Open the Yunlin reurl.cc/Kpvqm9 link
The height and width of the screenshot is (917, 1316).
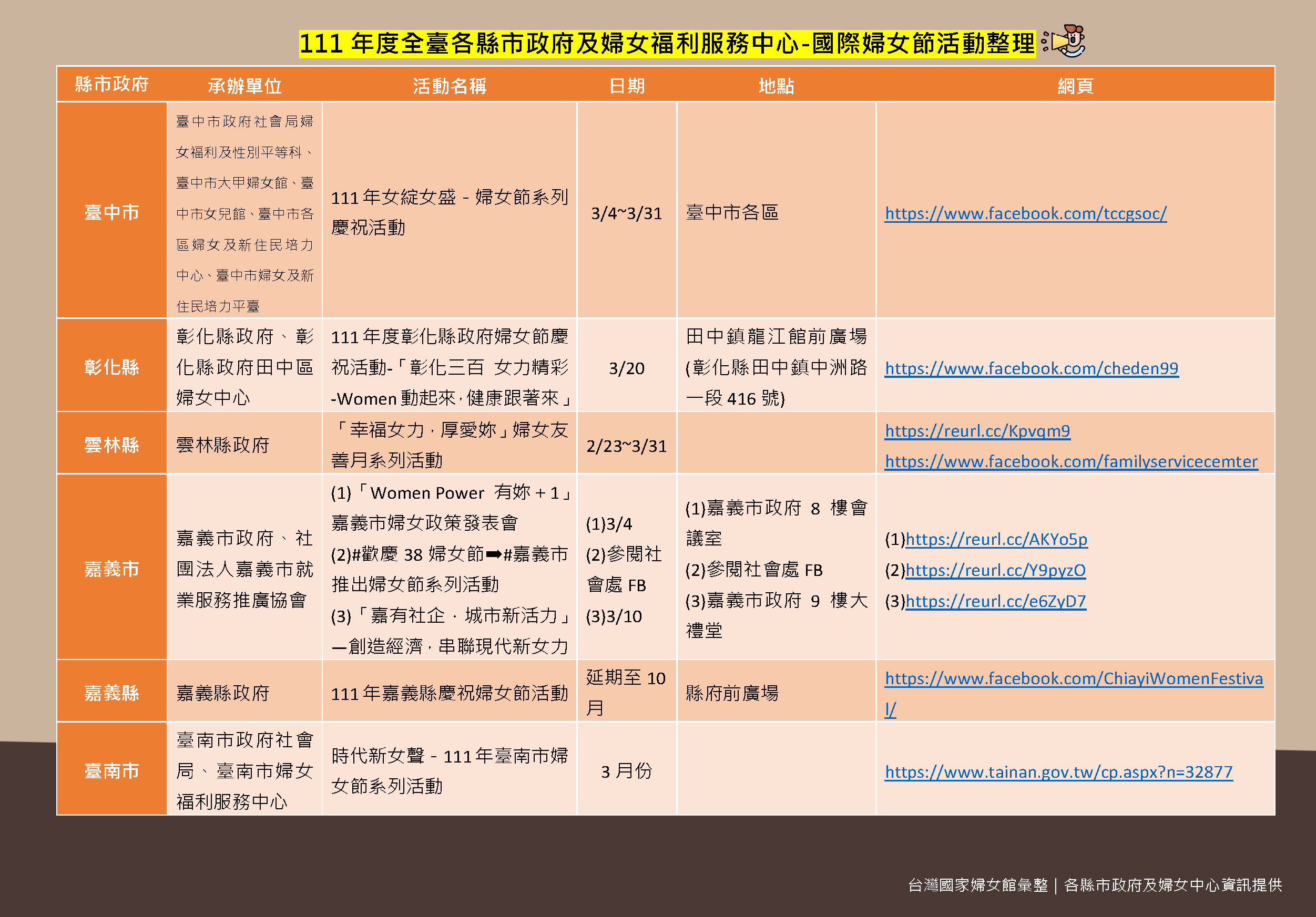[977, 431]
